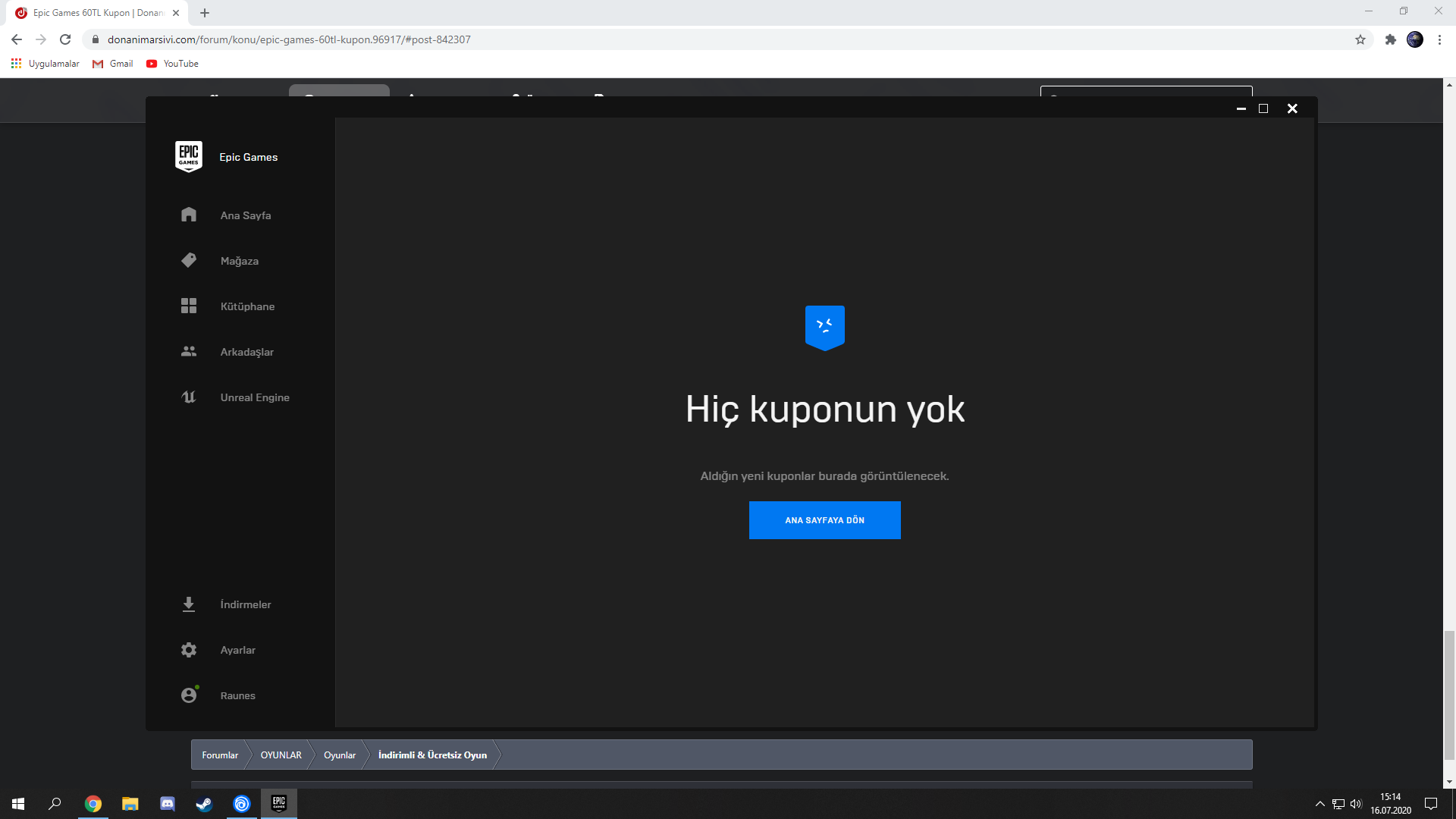
Task: Show hidden system tray icons
Action: click(1320, 804)
